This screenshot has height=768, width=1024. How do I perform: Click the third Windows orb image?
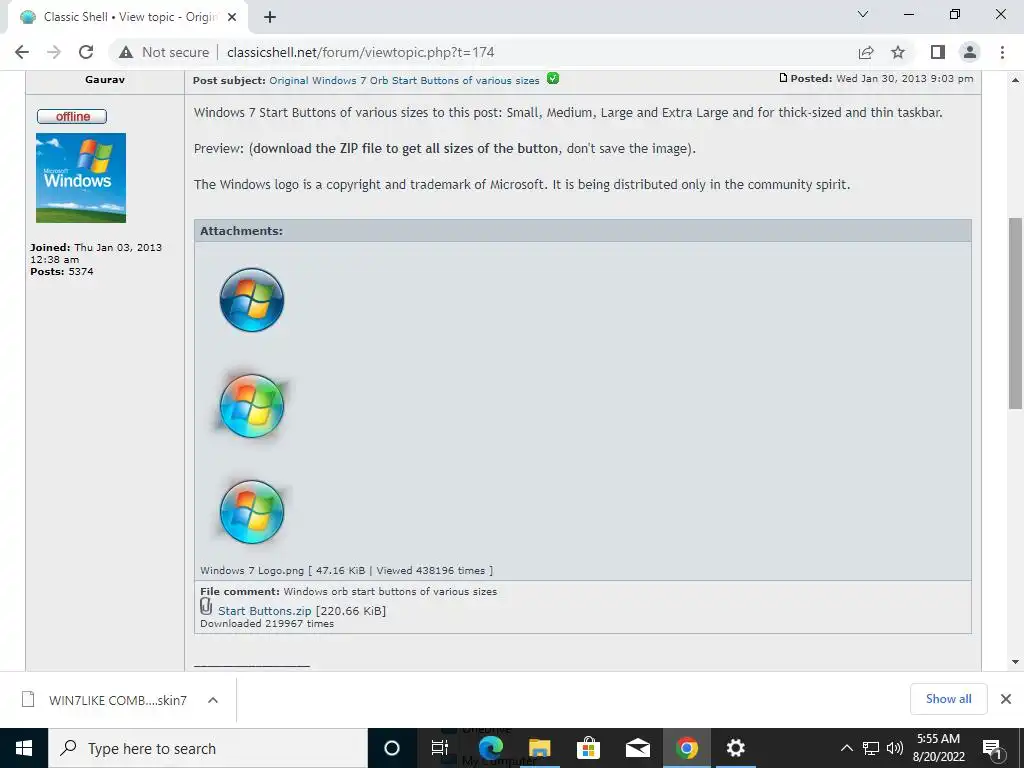[x=251, y=511]
